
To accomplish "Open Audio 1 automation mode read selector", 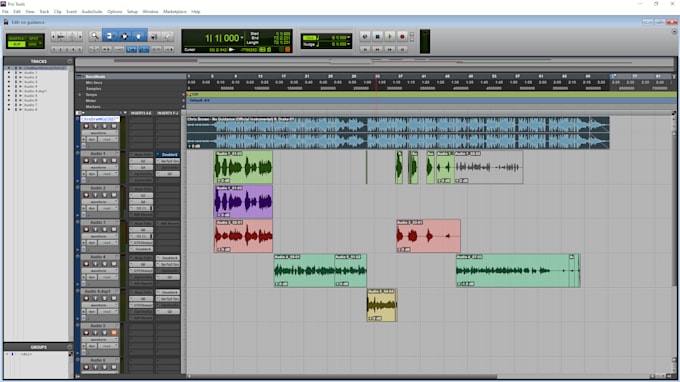I will [x=108, y=174].
